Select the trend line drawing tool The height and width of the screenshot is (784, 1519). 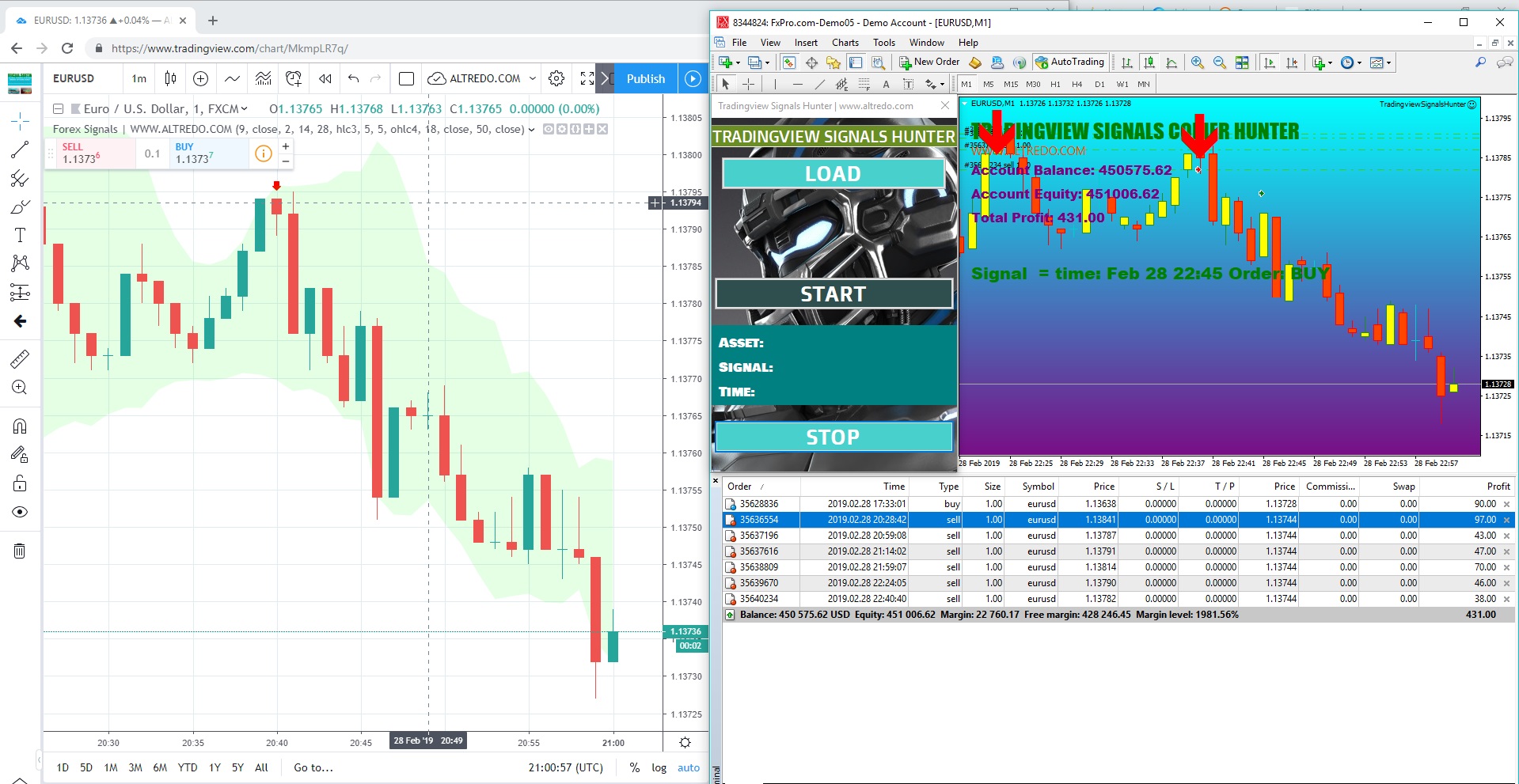click(x=20, y=150)
